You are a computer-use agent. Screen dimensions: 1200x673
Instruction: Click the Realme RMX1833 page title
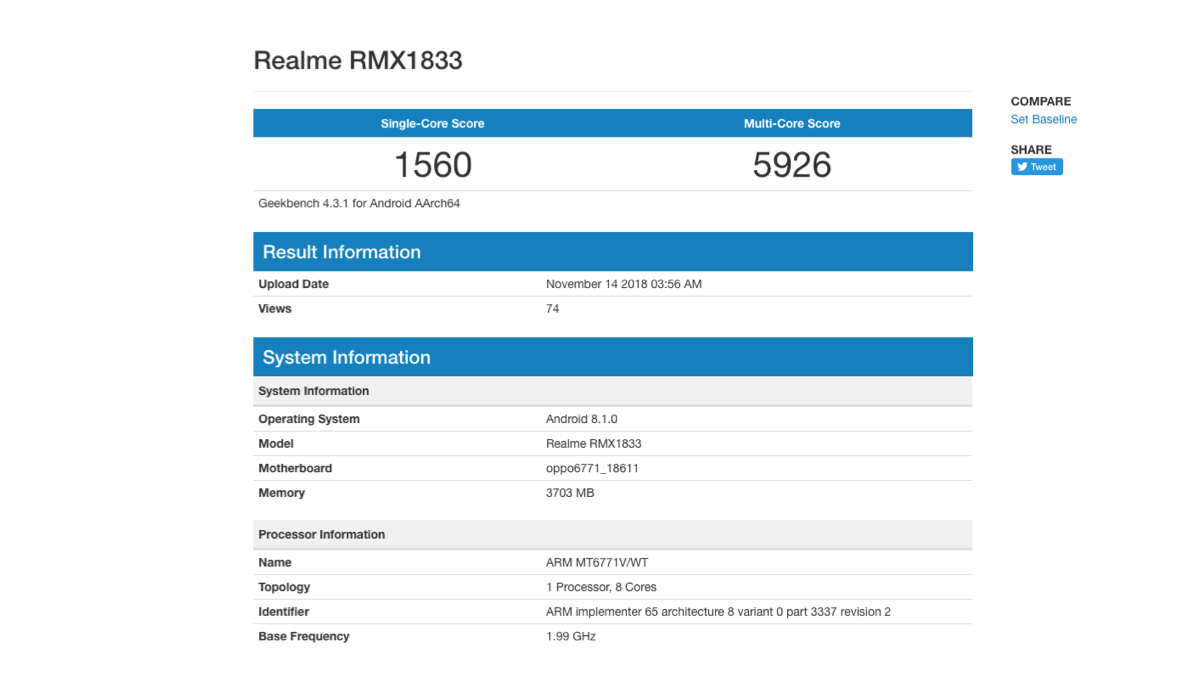click(358, 60)
